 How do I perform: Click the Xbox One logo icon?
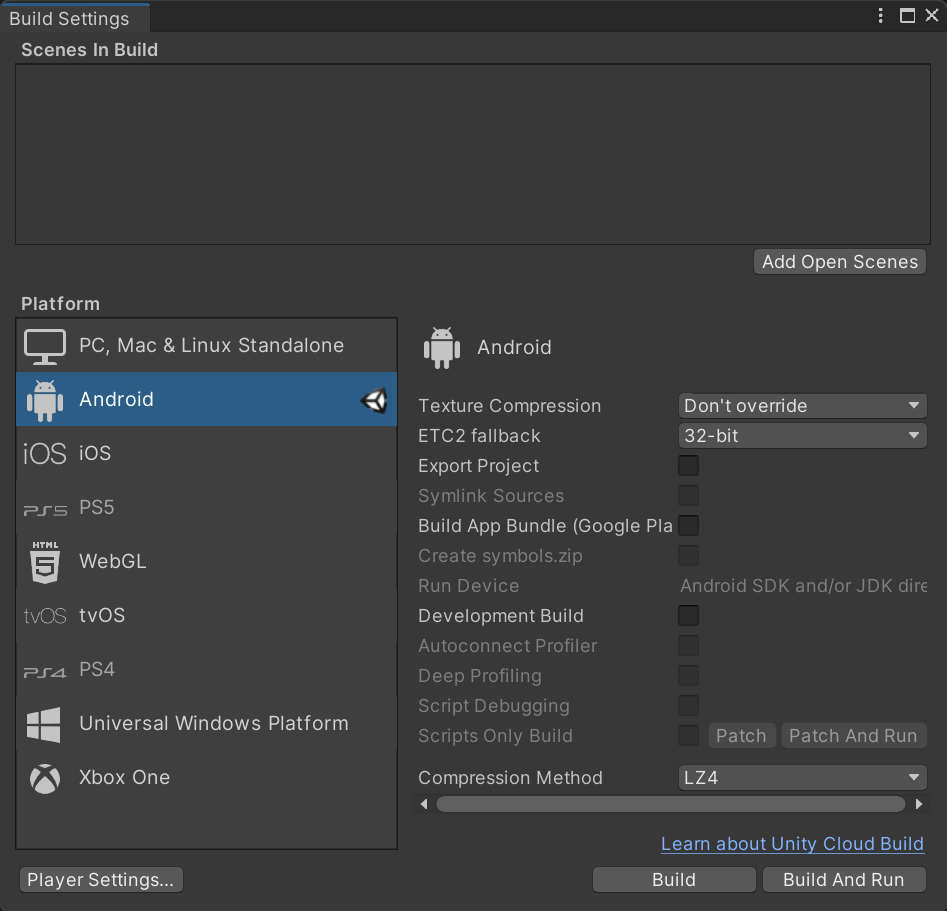[x=45, y=779]
